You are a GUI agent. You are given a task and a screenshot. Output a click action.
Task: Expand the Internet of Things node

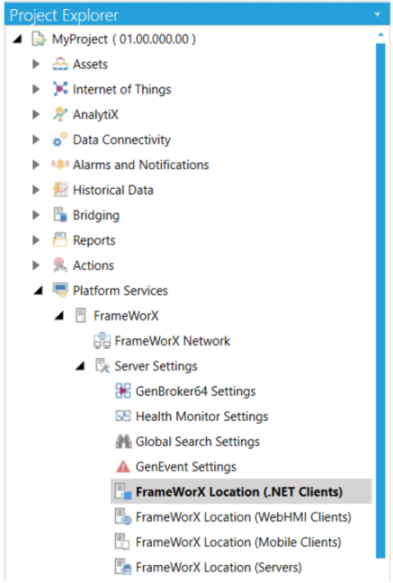point(36,89)
